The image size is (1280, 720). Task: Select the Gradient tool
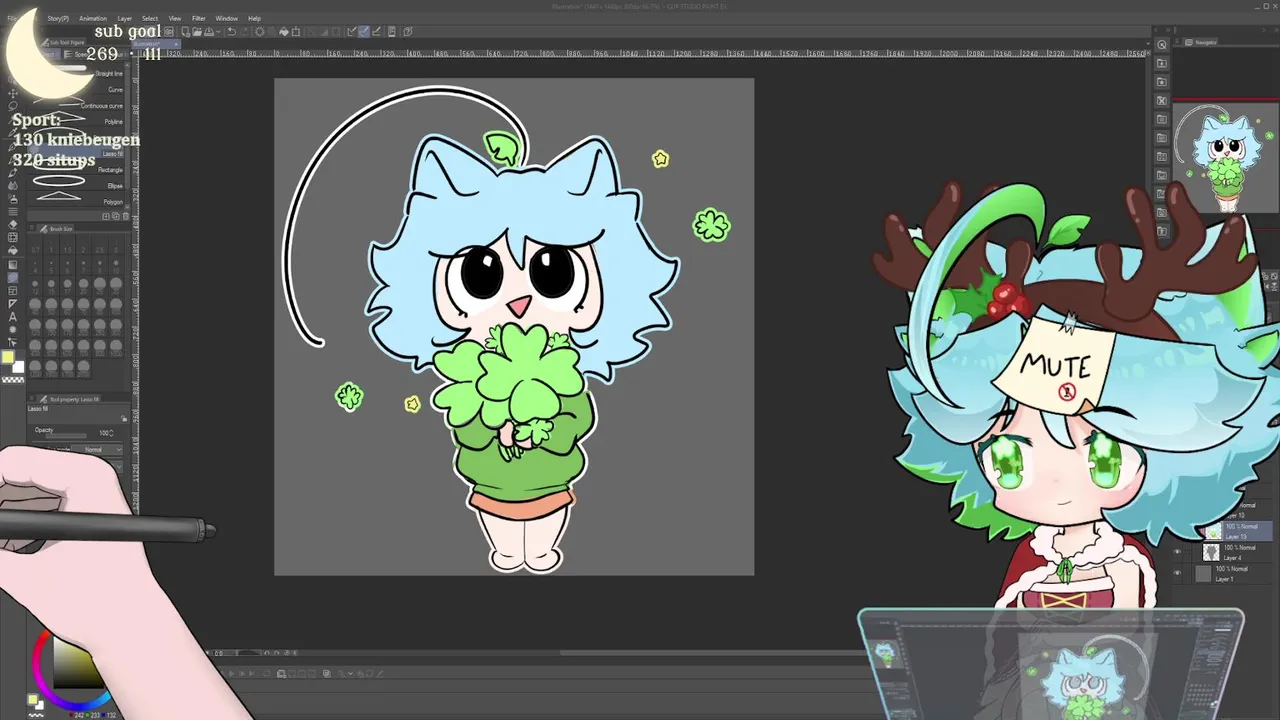pos(13,264)
